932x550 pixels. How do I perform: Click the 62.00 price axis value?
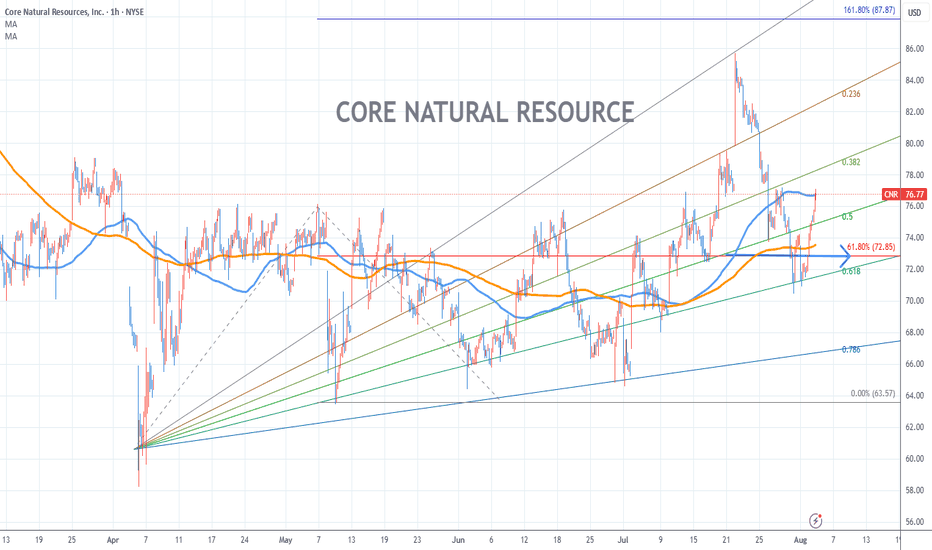point(914,427)
